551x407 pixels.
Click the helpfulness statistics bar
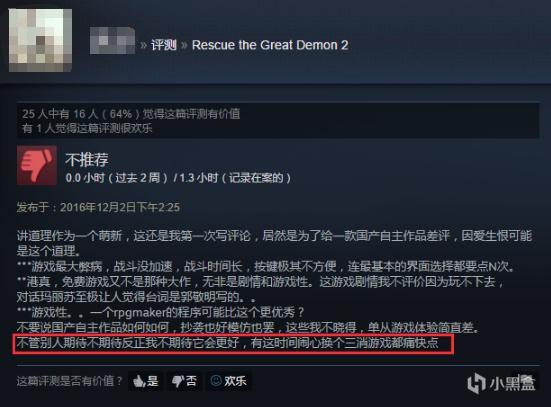point(278,121)
